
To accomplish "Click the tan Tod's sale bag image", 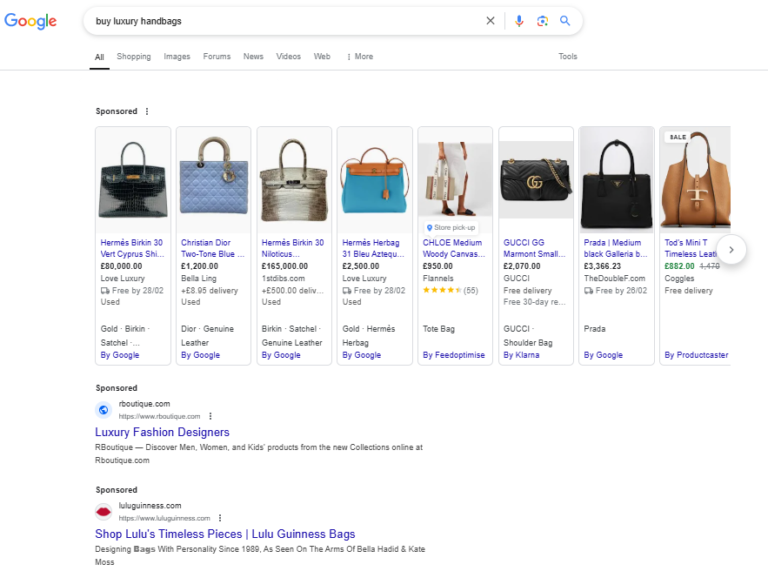I will click(695, 180).
